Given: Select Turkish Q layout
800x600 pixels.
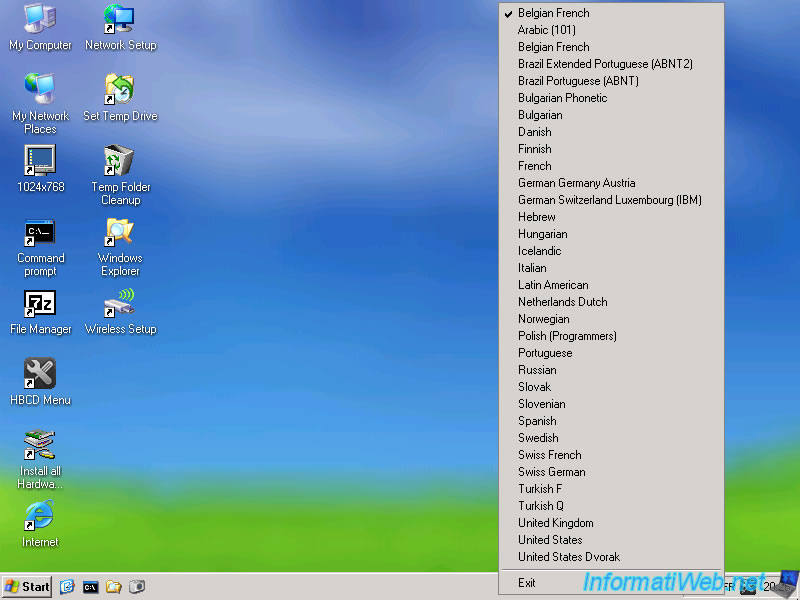Looking at the screenshot, I should pyautogui.click(x=611, y=506).
